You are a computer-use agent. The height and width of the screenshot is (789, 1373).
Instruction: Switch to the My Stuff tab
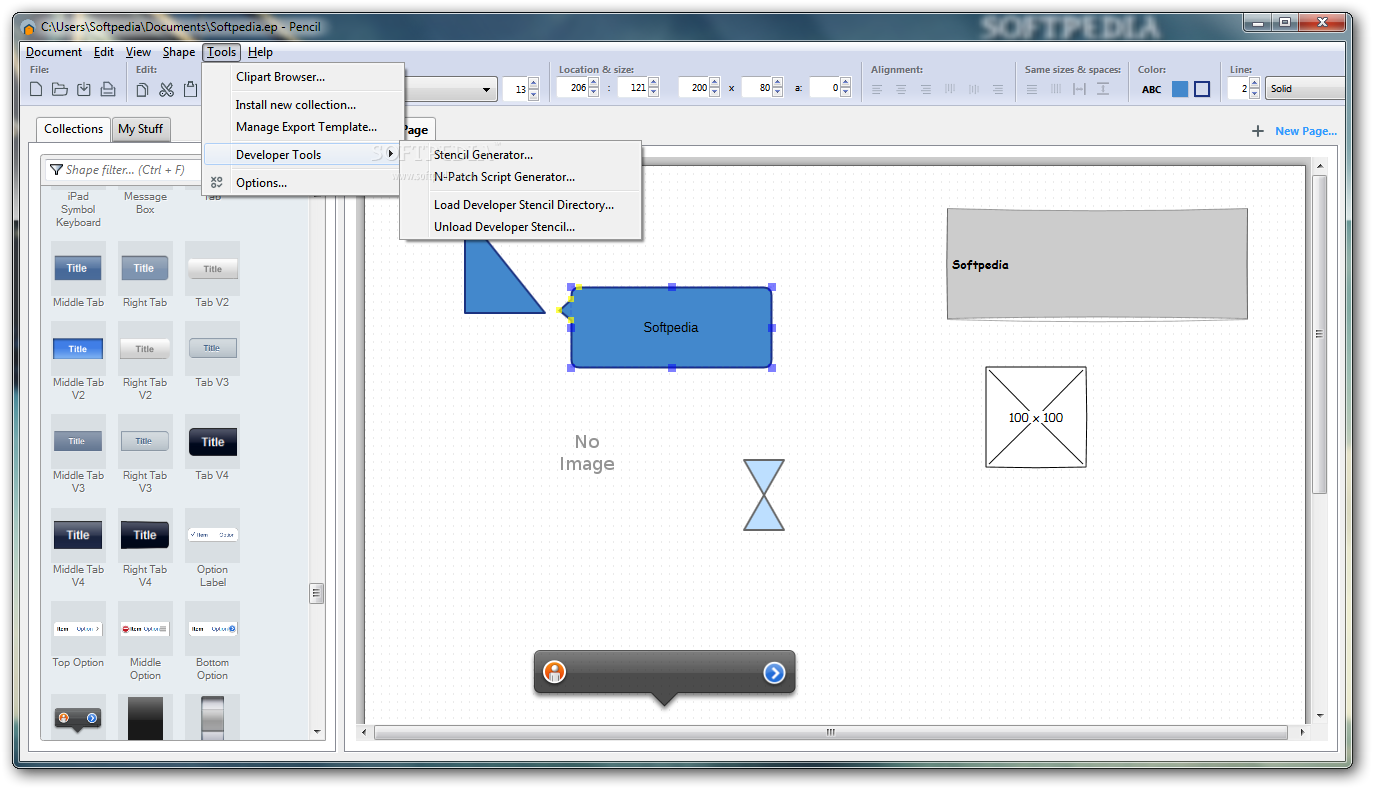tap(140, 129)
